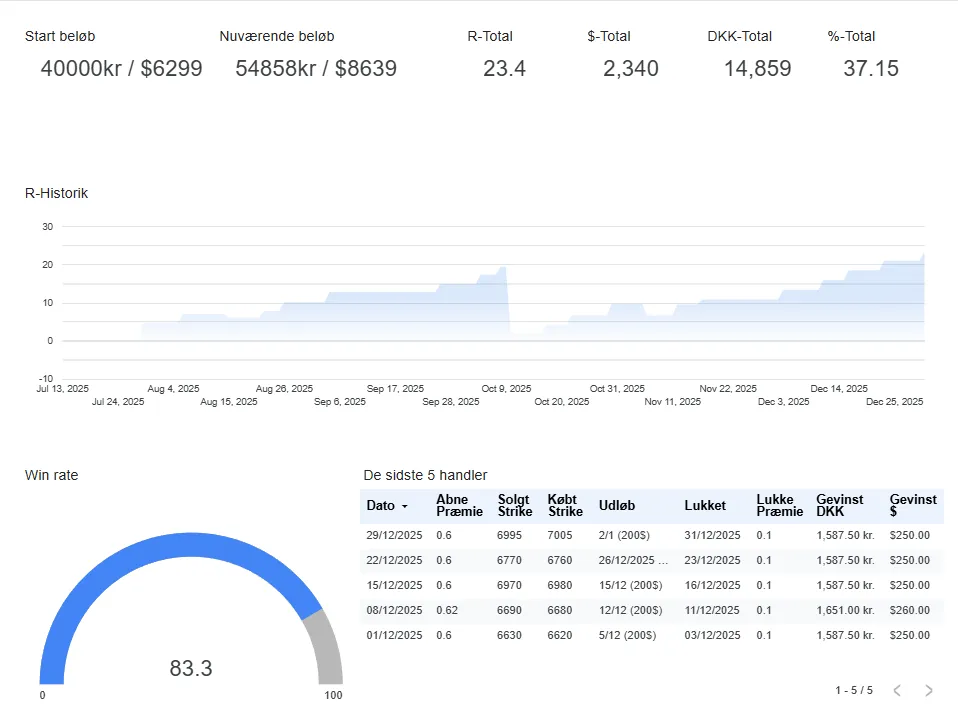Click the closed date 11/12/2025
Screen dimensions: 958x720
(712, 611)
